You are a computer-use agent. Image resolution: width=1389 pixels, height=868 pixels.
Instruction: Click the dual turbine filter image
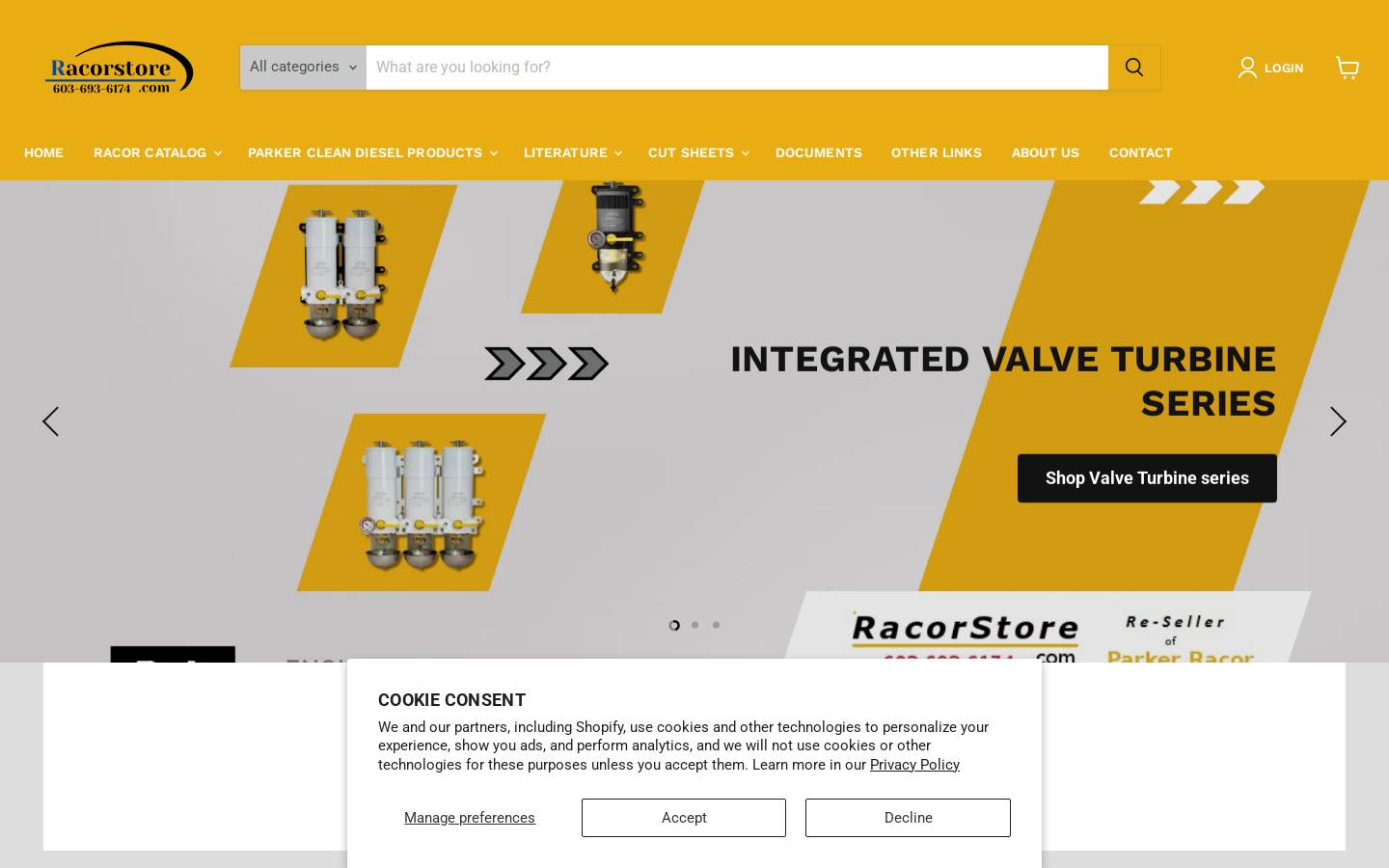pyautogui.click(x=342, y=275)
